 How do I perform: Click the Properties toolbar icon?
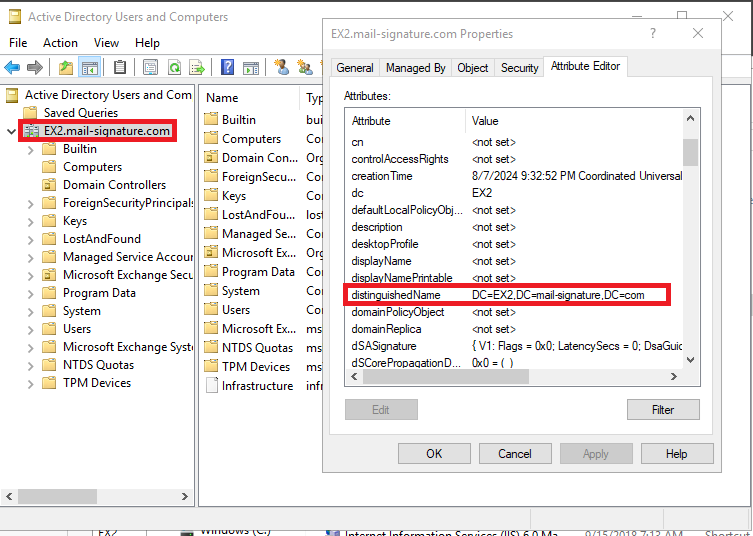[x=150, y=67]
